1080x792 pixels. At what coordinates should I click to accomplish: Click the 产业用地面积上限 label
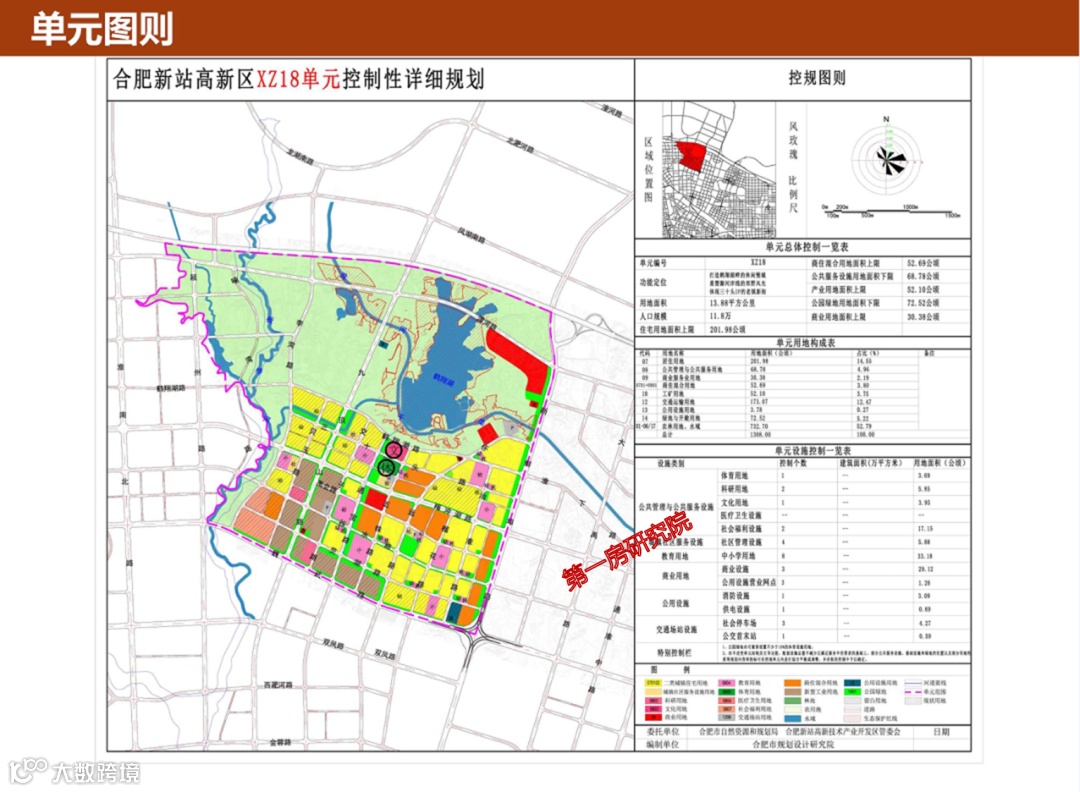pyautogui.click(x=839, y=289)
